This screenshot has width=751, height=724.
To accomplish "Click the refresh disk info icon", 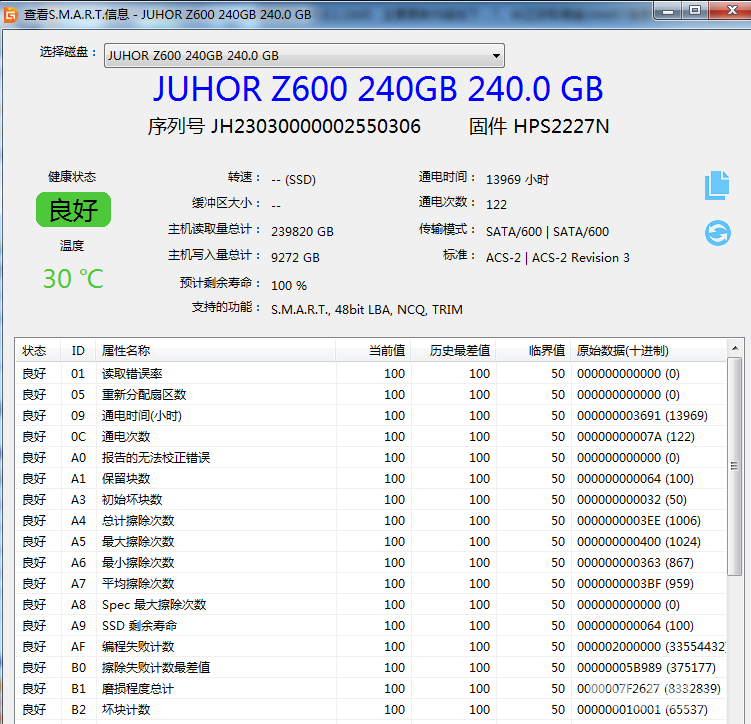I will click(717, 233).
